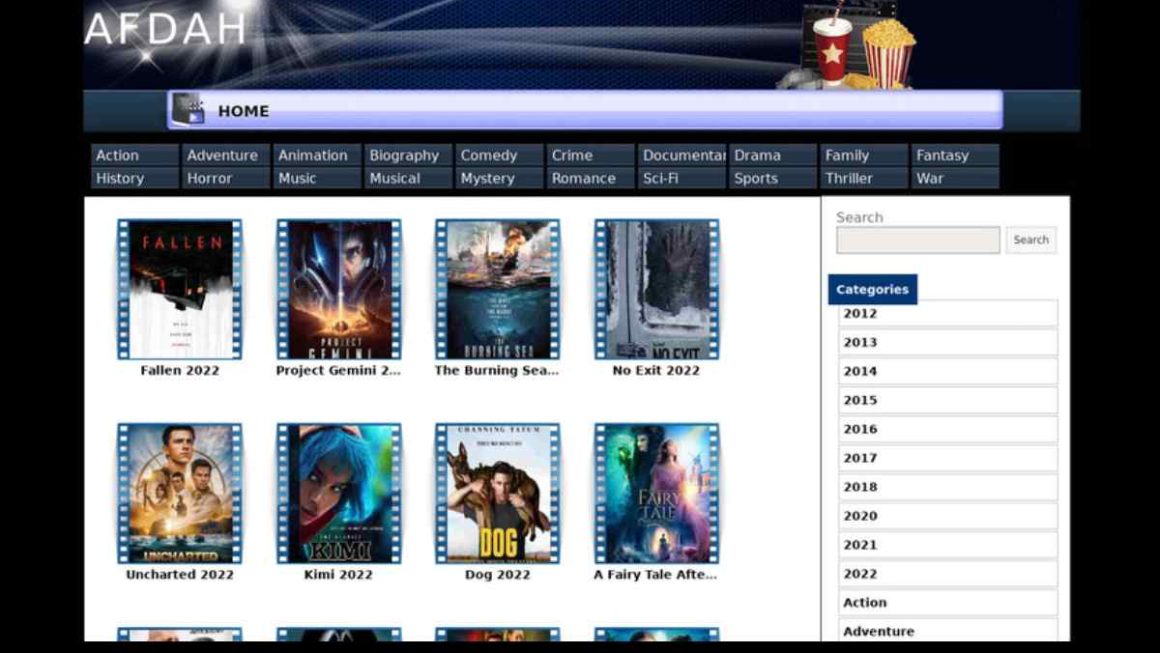Open the Dog movie poster
1160x653 pixels.
point(498,493)
